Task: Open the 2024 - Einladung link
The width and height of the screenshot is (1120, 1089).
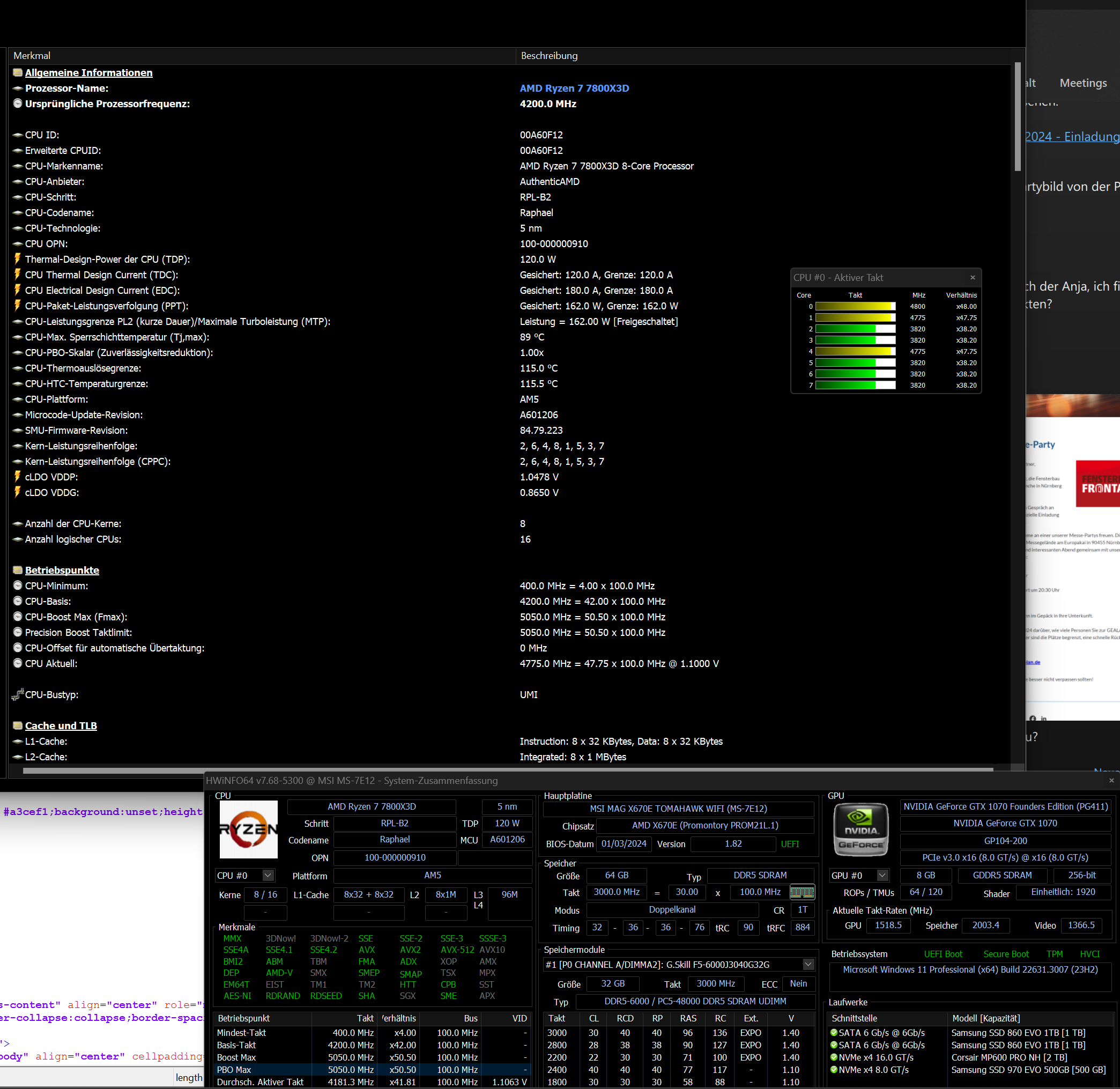Action: point(1071,137)
